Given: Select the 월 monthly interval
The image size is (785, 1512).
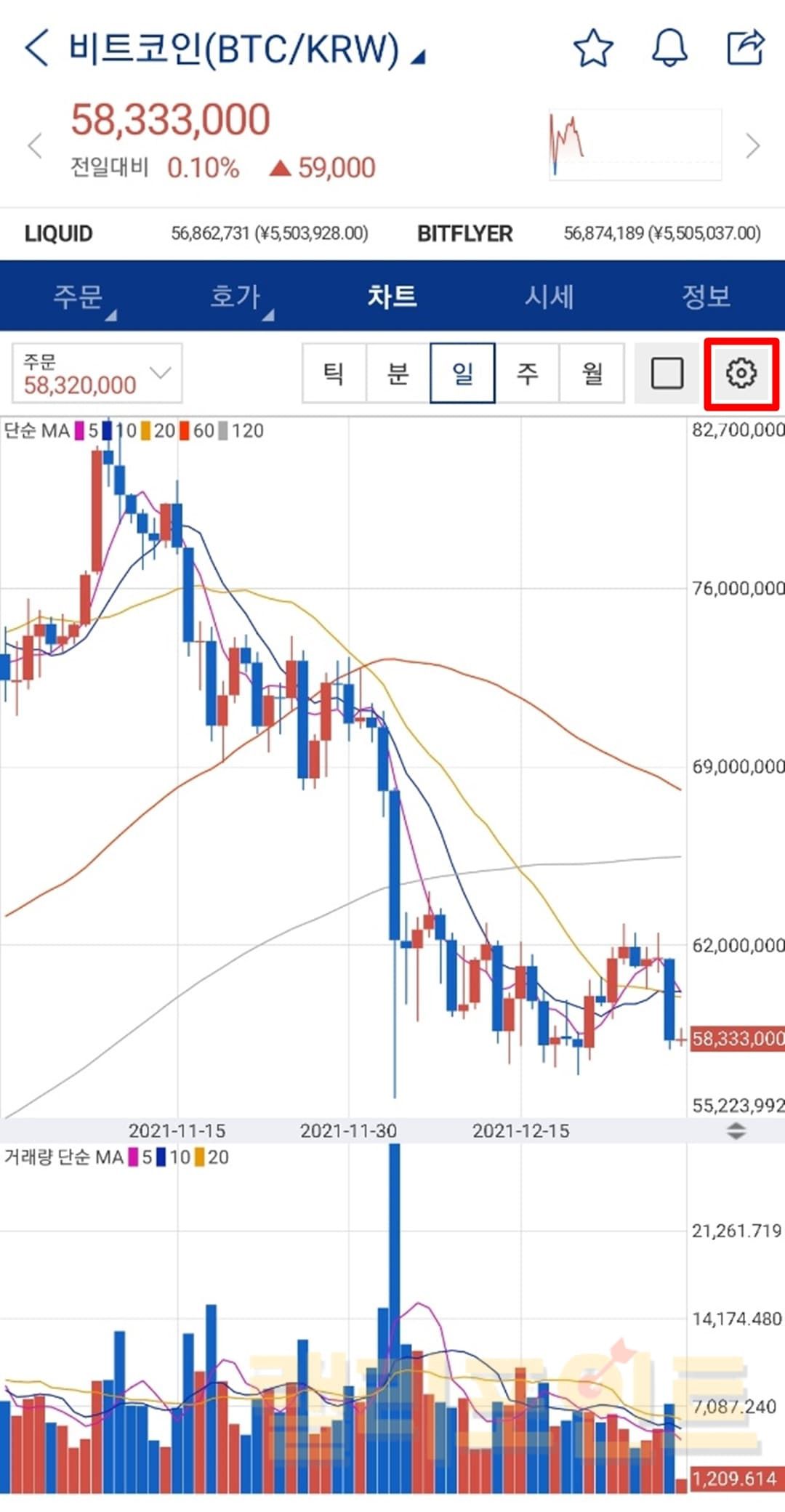Looking at the screenshot, I should tap(592, 373).
